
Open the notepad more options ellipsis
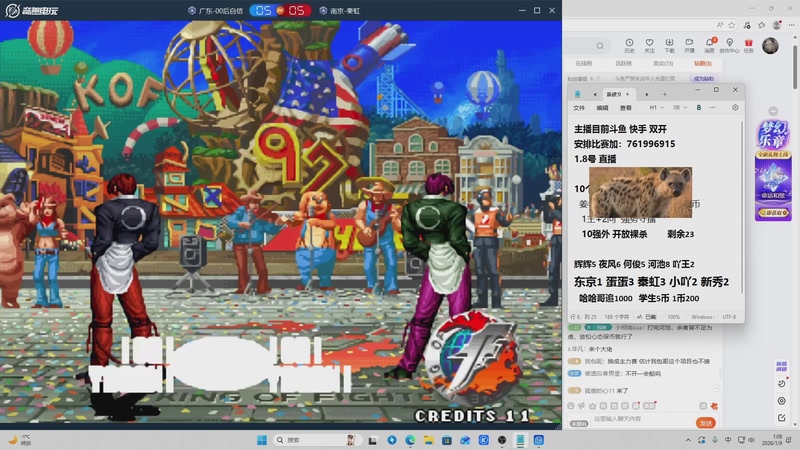pos(712,108)
